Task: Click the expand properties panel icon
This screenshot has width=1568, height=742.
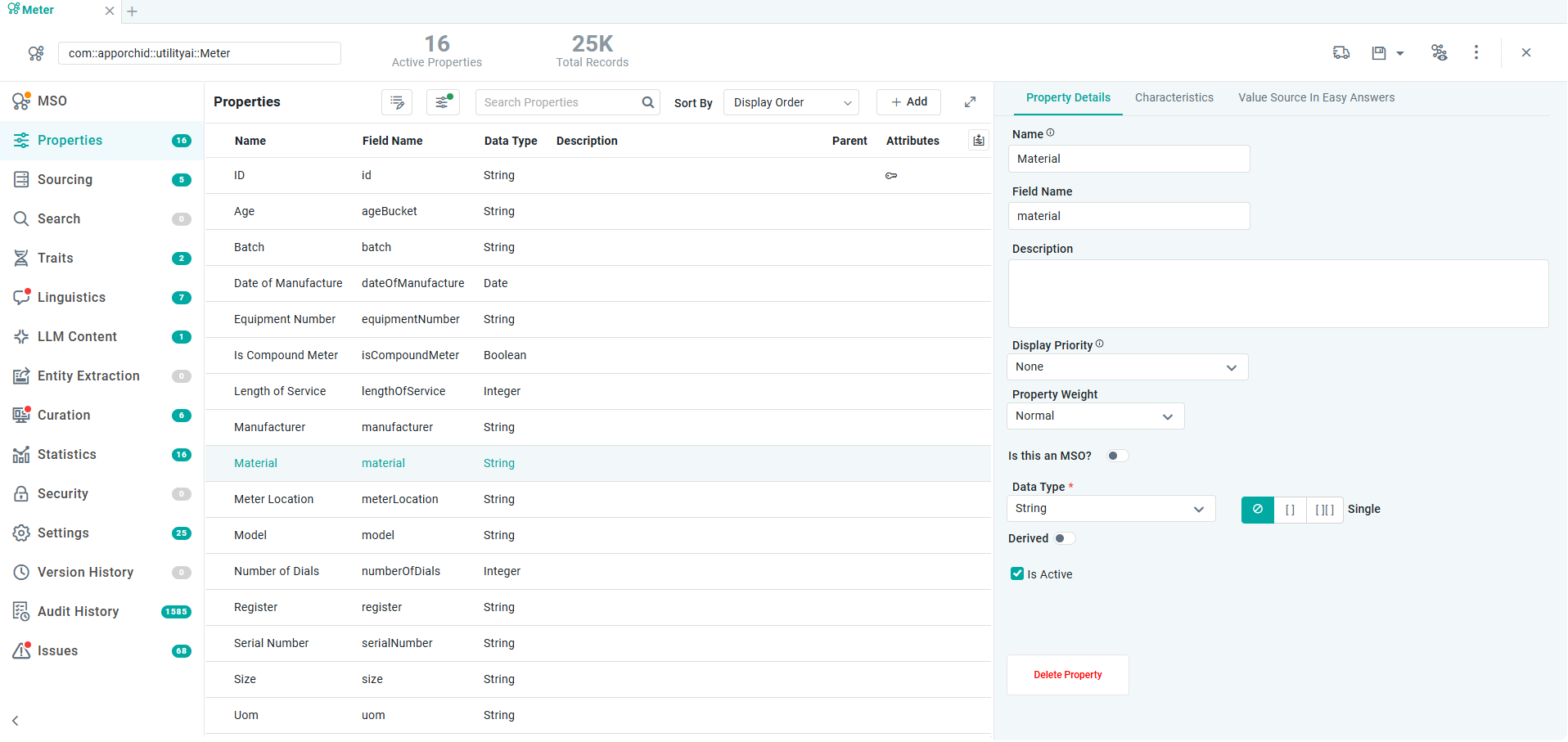Action: point(970,102)
